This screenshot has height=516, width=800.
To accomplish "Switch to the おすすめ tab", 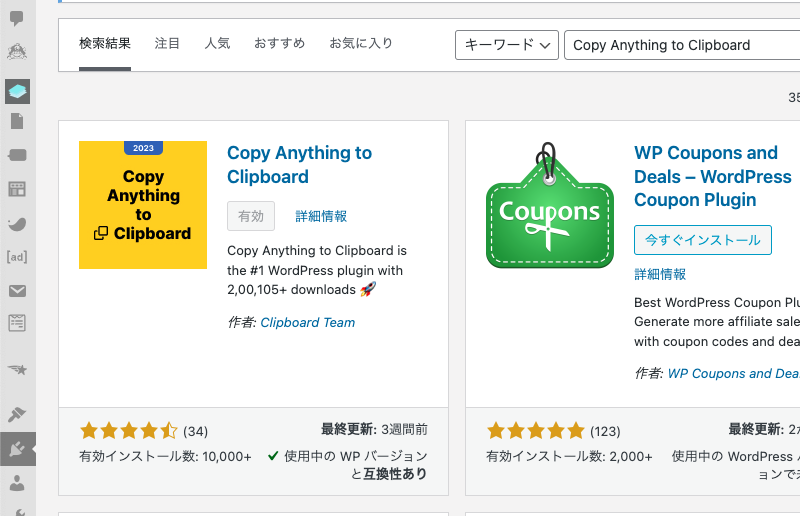I will tap(279, 43).
